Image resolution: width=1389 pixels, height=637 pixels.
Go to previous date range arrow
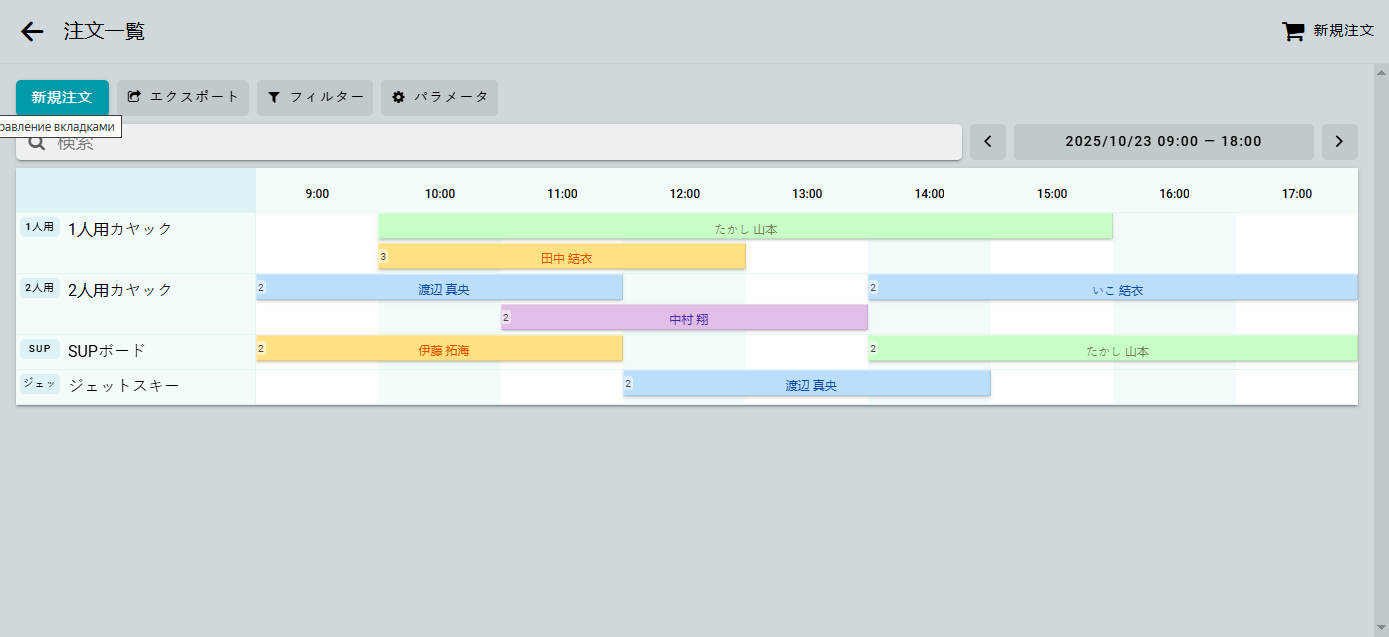click(x=988, y=142)
